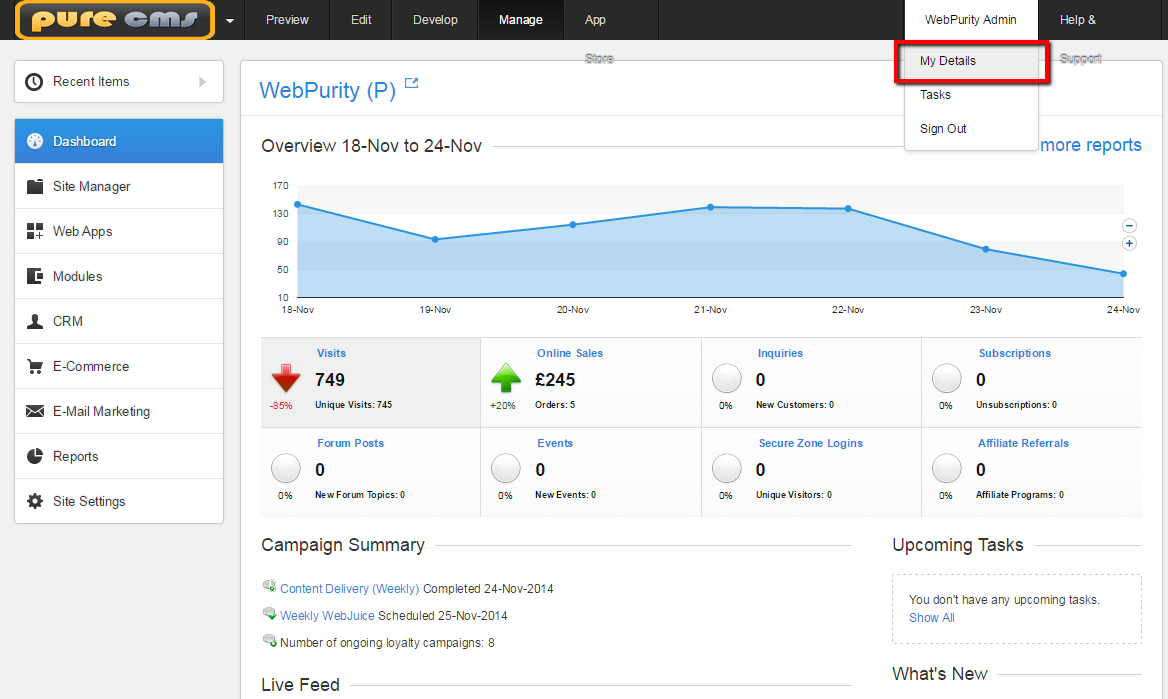Image resolution: width=1168 pixels, height=699 pixels.
Task: Click the E-Commerce cart icon
Action: tap(35, 366)
